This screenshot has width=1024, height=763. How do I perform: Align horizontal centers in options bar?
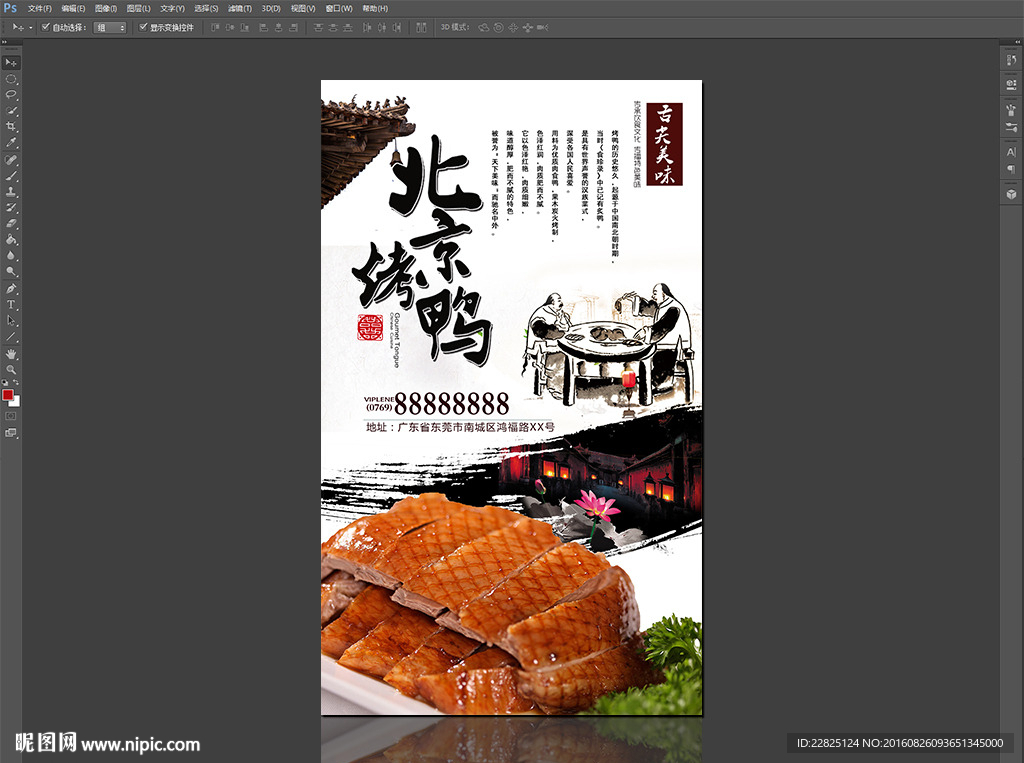(x=279, y=27)
